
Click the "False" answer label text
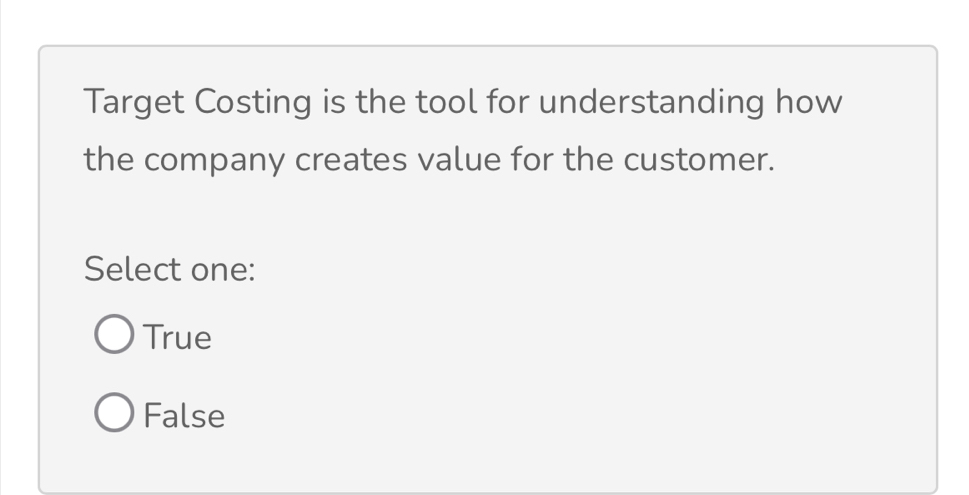tap(184, 415)
